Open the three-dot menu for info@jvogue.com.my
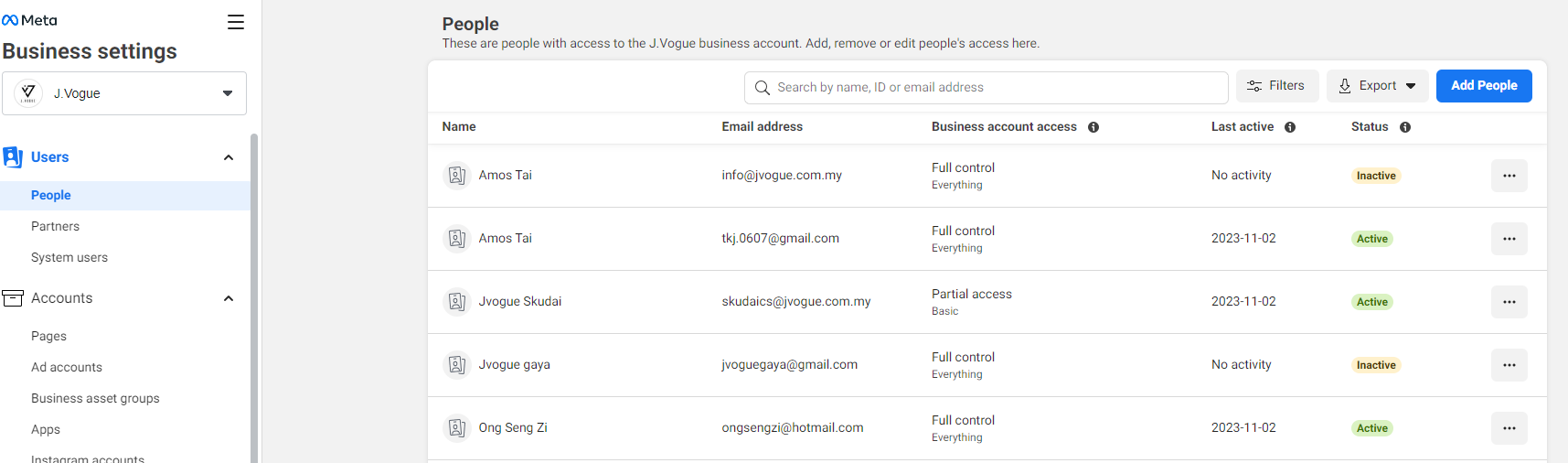Screen dimensions: 1568x463 pyautogui.click(x=1509, y=176)
